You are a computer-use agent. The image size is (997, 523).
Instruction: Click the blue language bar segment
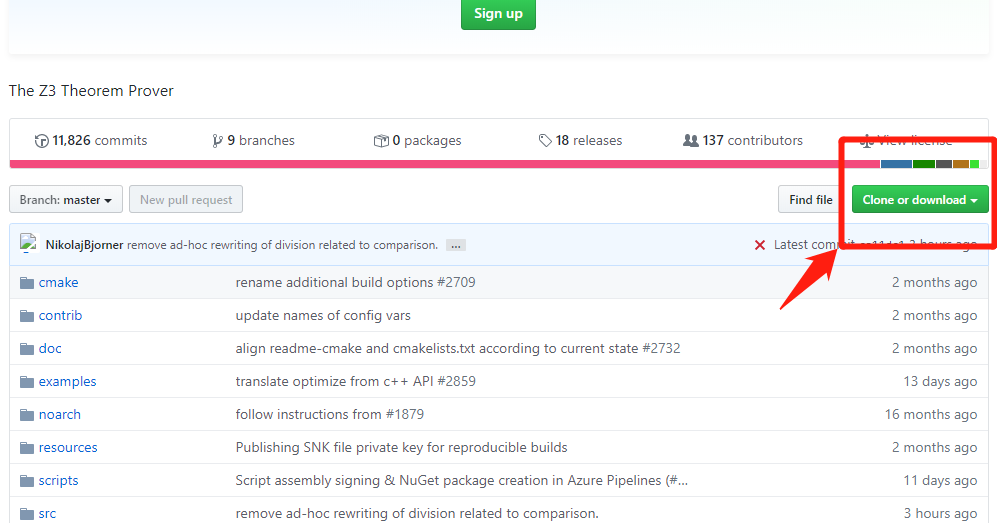click(897, 164)
